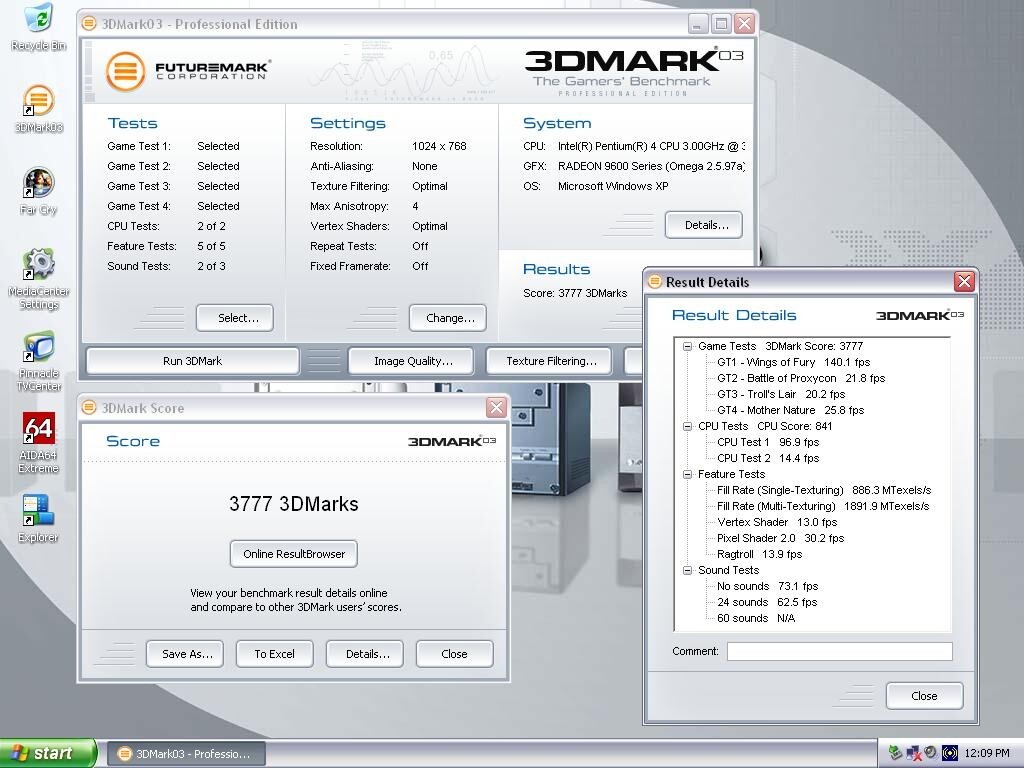
Task: Select No sounds result row
Action: tap(767, 586)
